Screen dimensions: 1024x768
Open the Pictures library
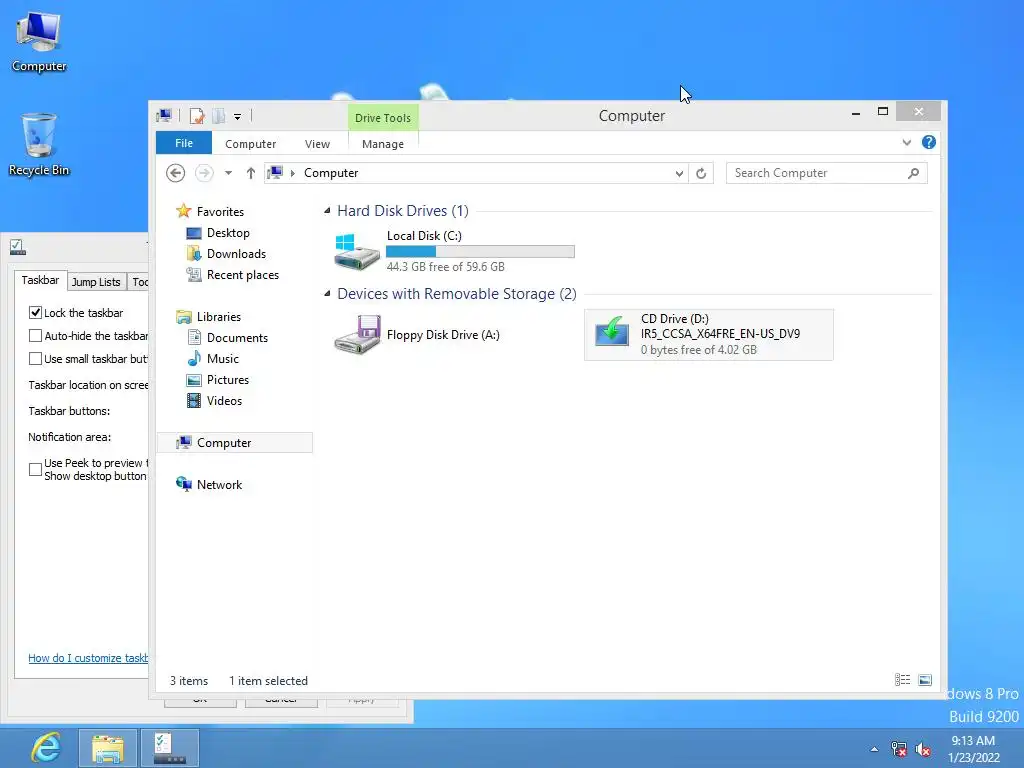coord(227,379)
